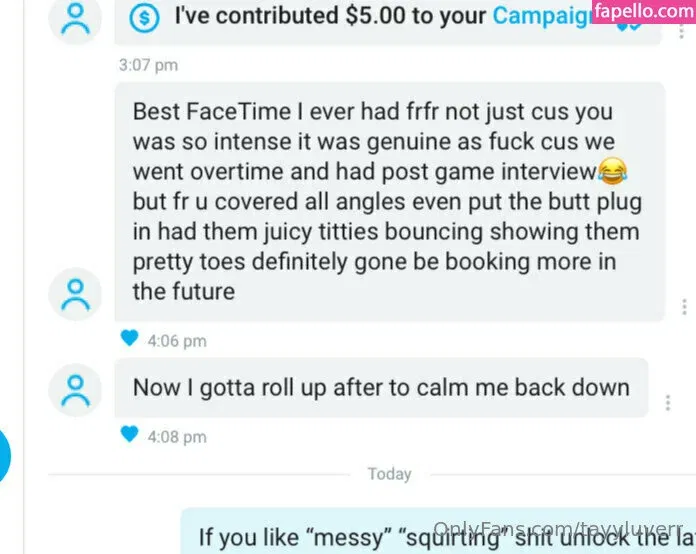The image size is (696, 554).
Task: Click avatar beside Now I gotta roll up message
Action: coord(75,390)
